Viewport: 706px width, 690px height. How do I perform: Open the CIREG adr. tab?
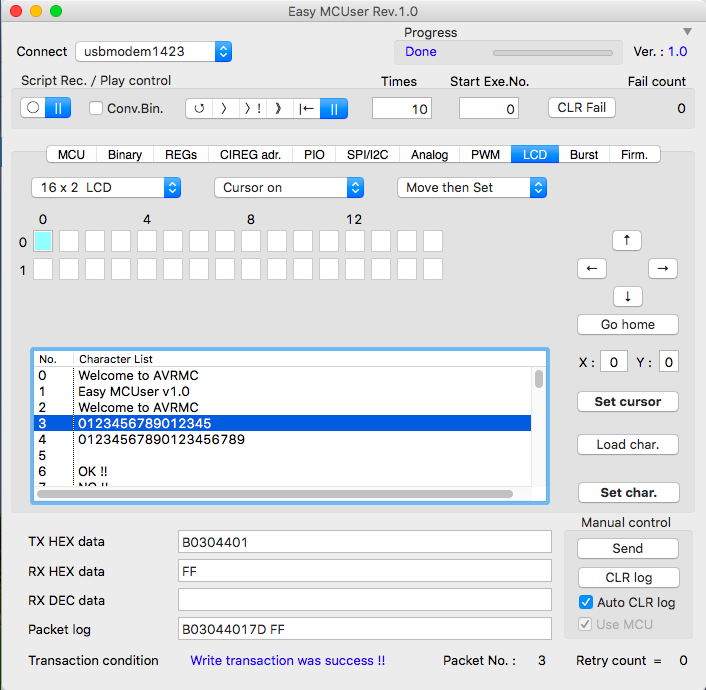[250, 154]
